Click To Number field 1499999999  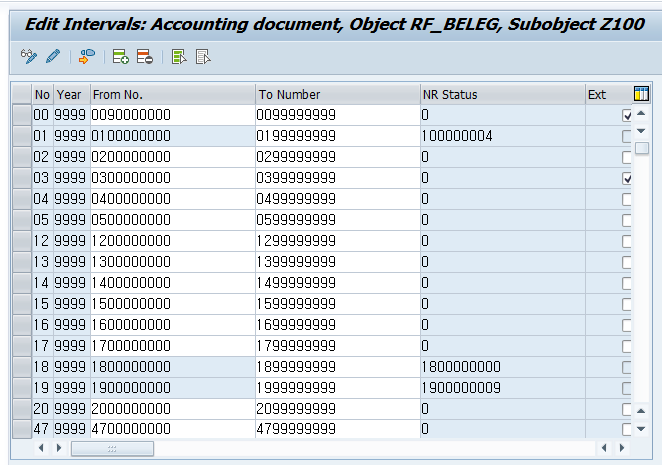(x=338, y=283)
